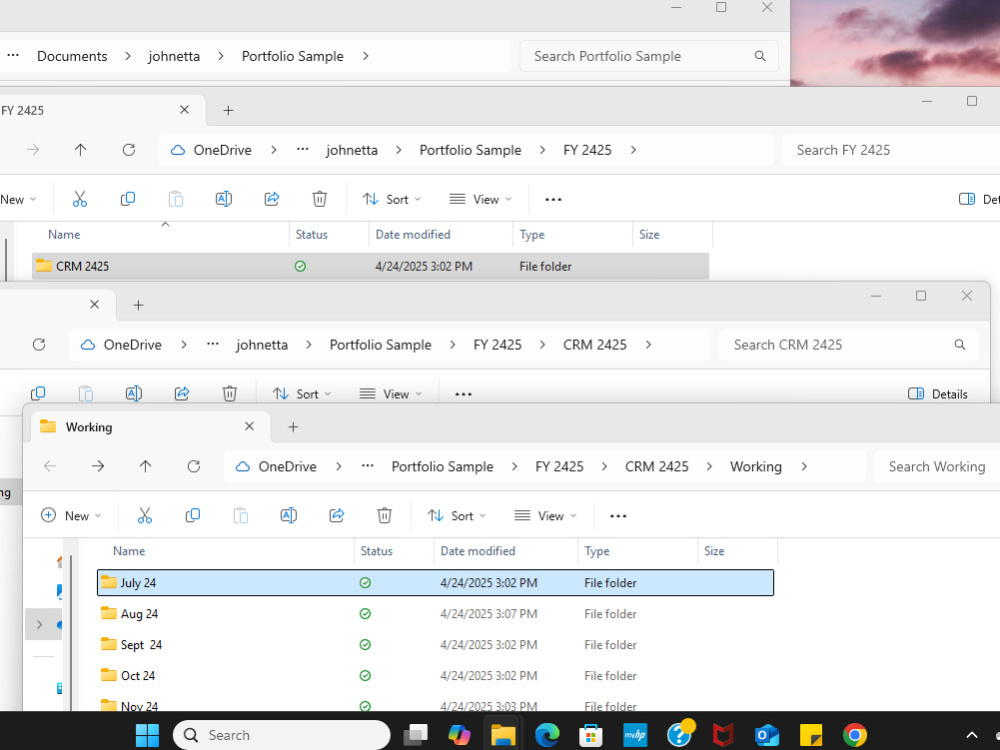Add new tab in FY 2425 window
Screen dimensions: 1000x750
(228, 110)
